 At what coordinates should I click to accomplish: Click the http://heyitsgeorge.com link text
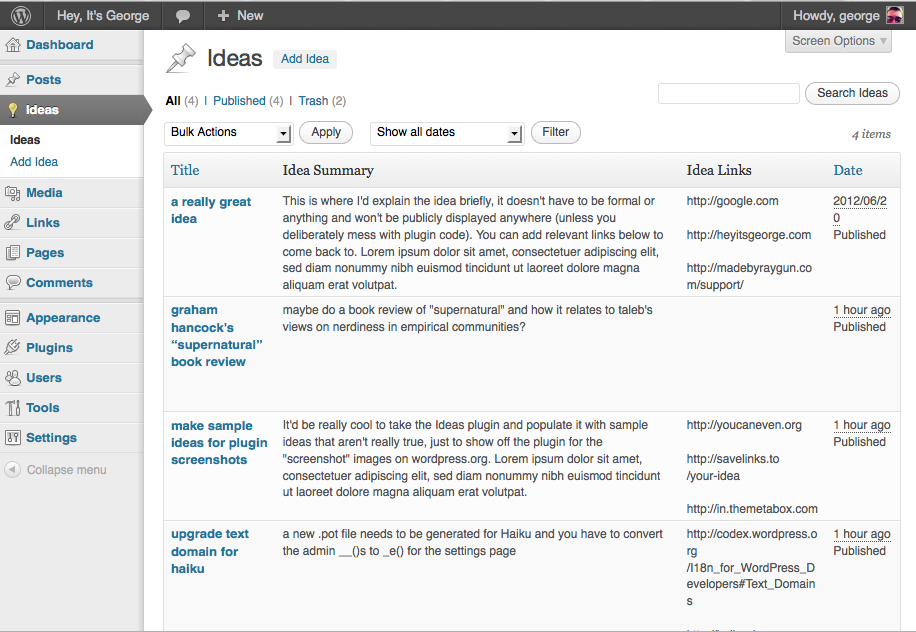pyautogui.click(x=749, y=235)
